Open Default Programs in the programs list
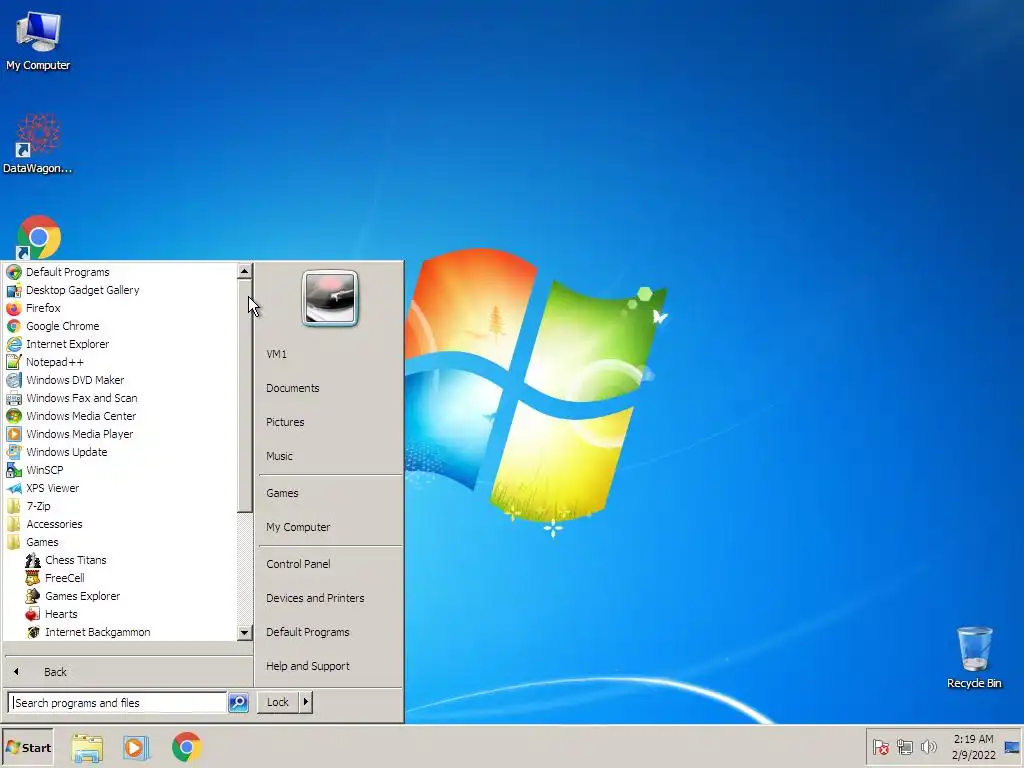The height and width of the screenshot is (768, 1024). [x=68, y=272]
